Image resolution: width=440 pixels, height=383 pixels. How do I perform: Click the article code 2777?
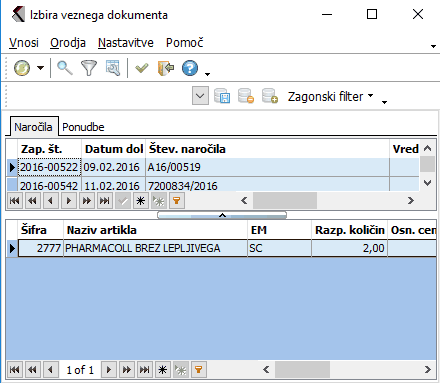[41, 248]
